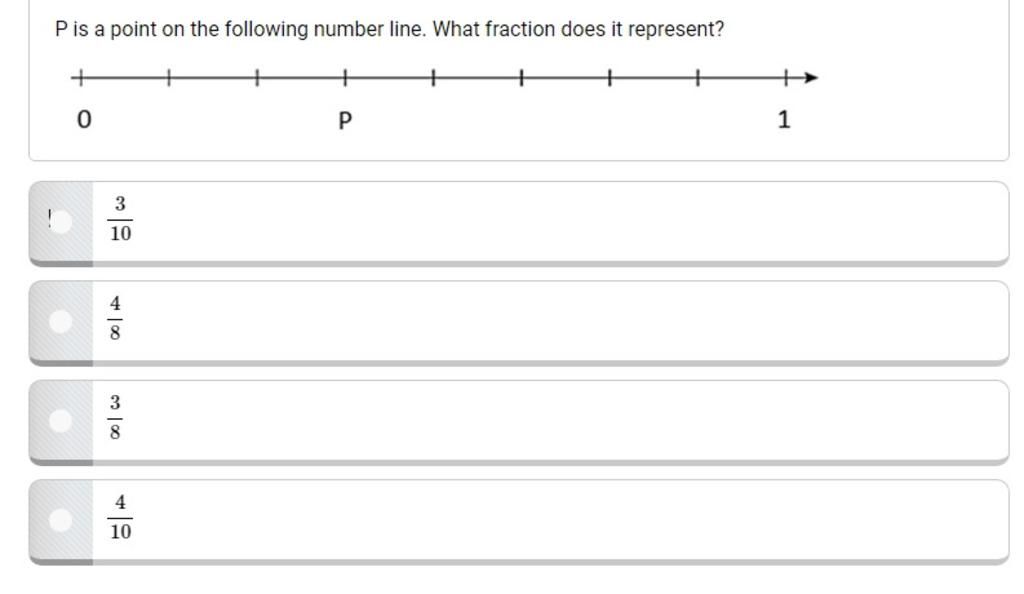Click the tick mark immediately left of P
1024x594 pixels.
(257, 78)
